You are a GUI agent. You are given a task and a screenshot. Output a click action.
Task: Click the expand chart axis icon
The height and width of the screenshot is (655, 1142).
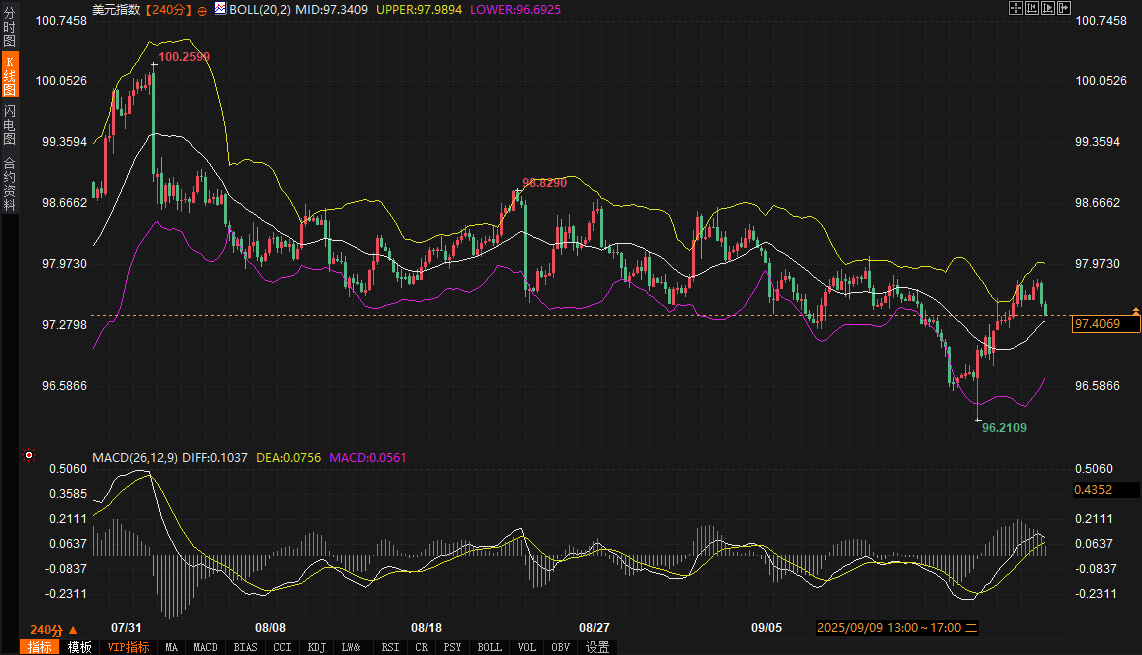tap(1048, 8)
